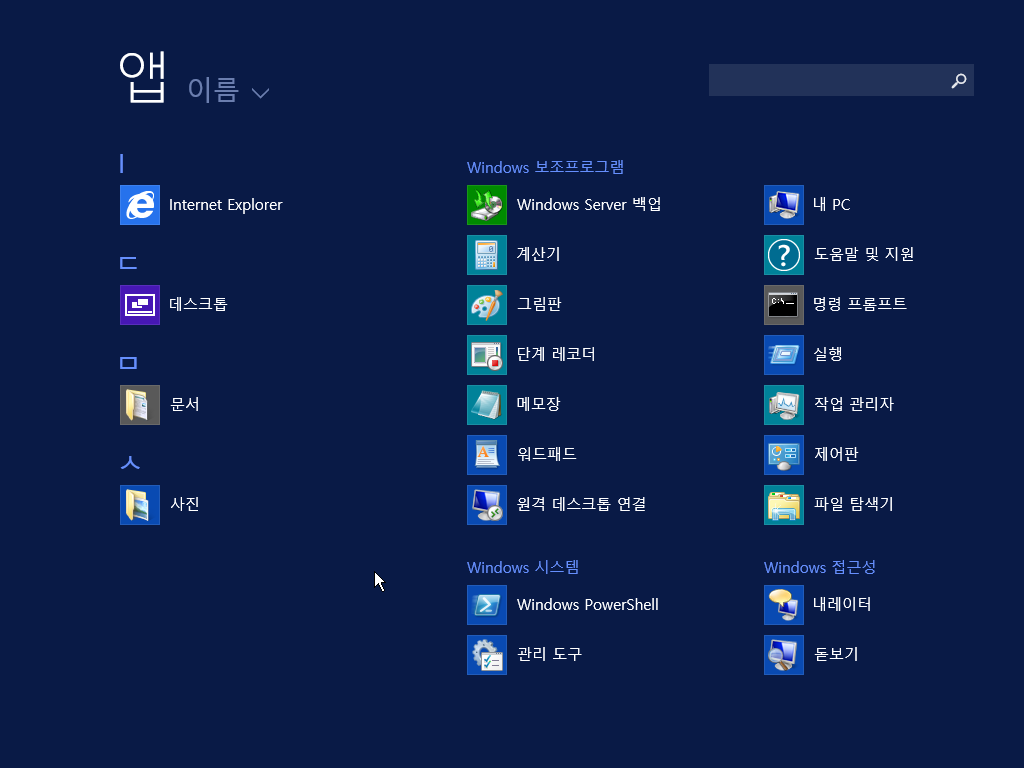Click the "내 PC" text label

click(832, 204)
